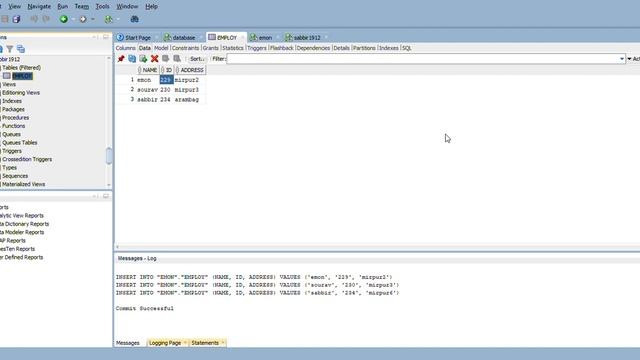640x360 pixels.
Task: Open the Window menu
Action: click(x=127, y=7)
